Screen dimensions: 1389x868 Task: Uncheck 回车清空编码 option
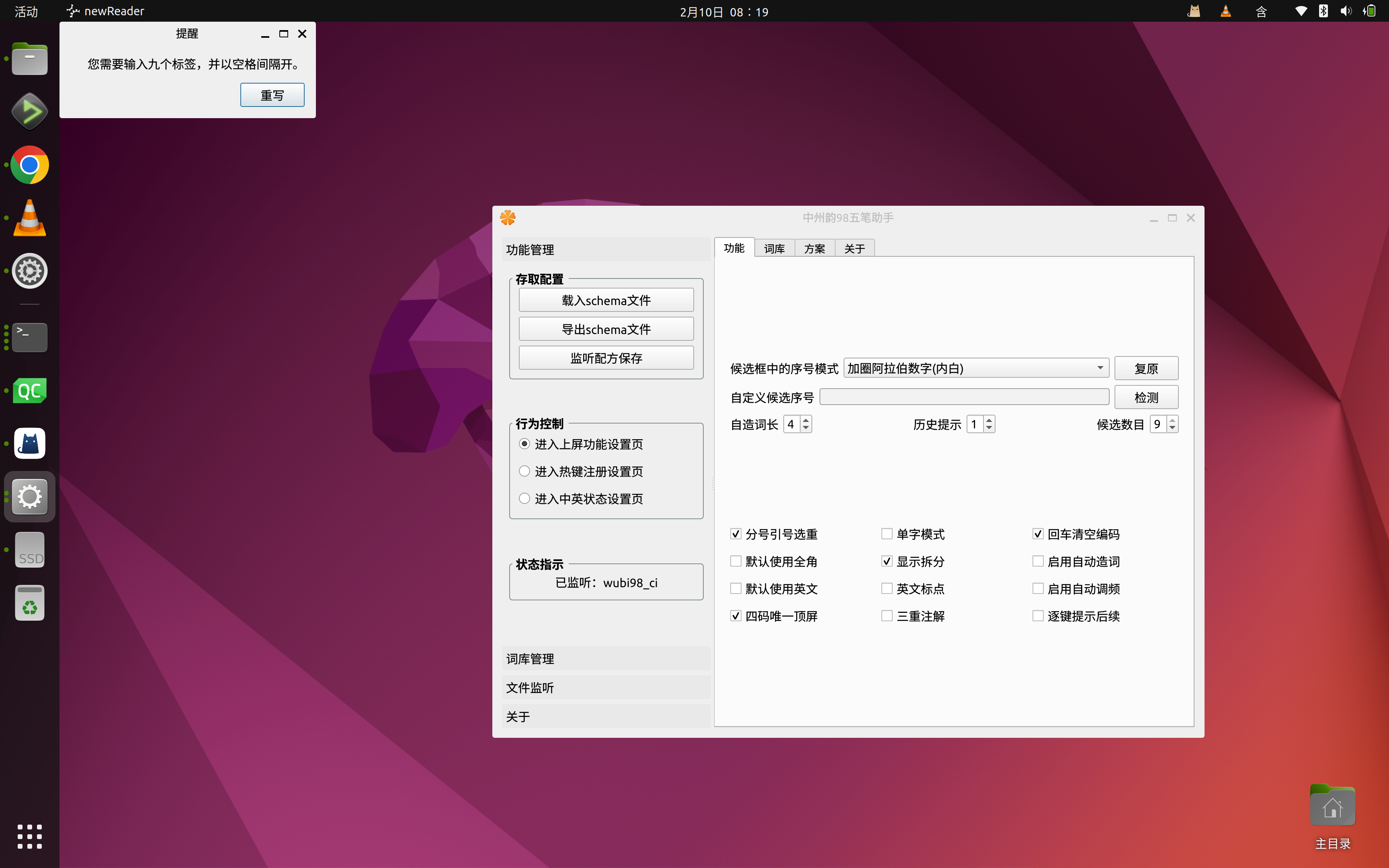pyautogui.click(x=1038, y=534)
